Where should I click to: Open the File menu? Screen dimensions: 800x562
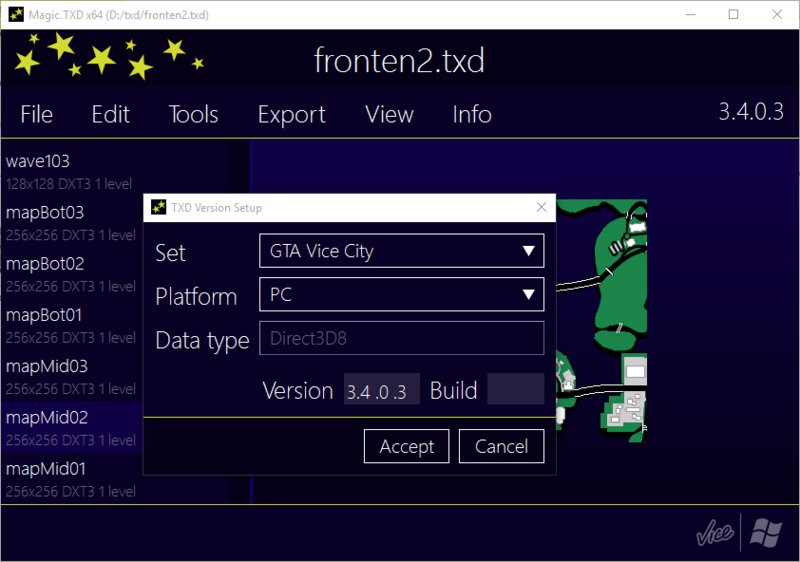pyautogui.click(x=37, y=114)
